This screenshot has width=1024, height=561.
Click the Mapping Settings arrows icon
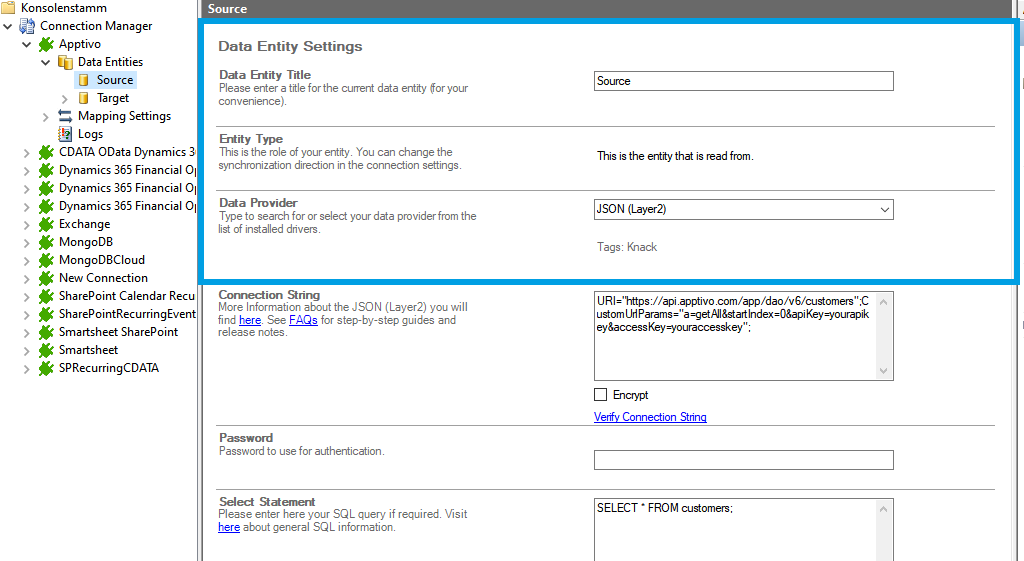tap(65, 116)
